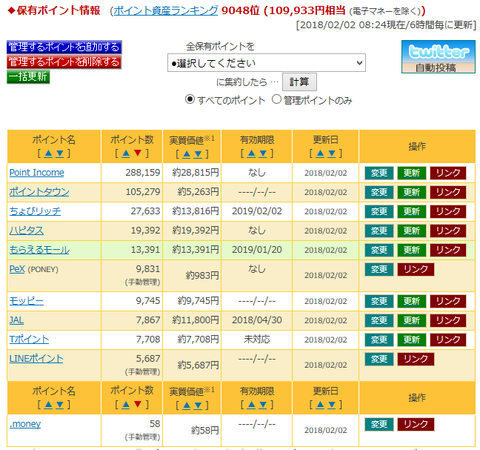Sort update date ascending in lower header

tap(320, 405)
